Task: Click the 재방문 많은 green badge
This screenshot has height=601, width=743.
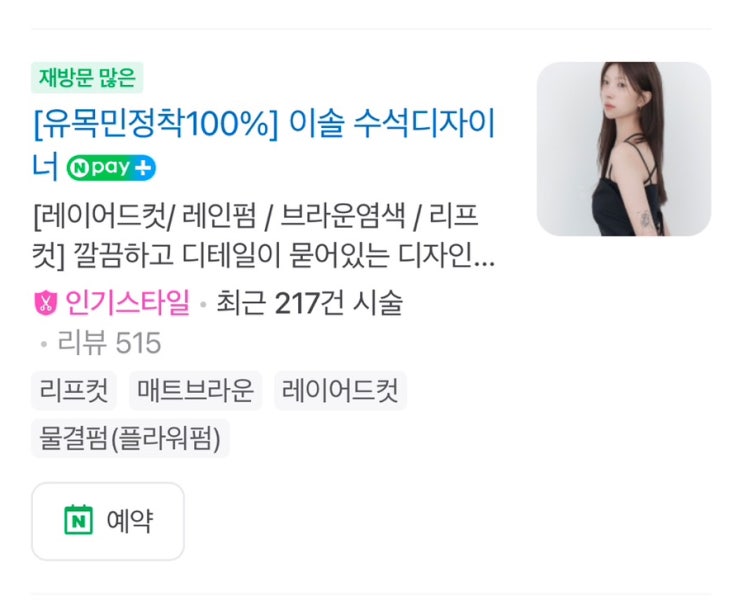Action: [x=87, y=77]
